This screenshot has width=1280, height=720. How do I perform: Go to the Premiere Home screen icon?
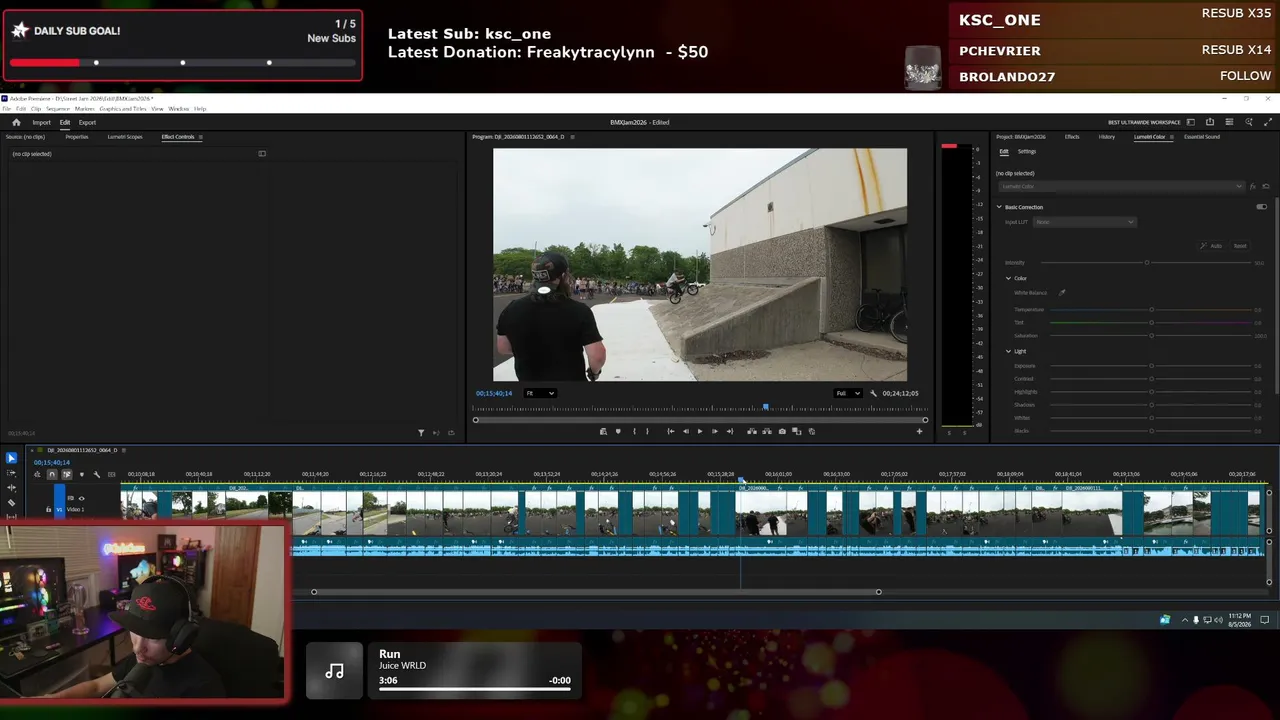coord(16,122)
